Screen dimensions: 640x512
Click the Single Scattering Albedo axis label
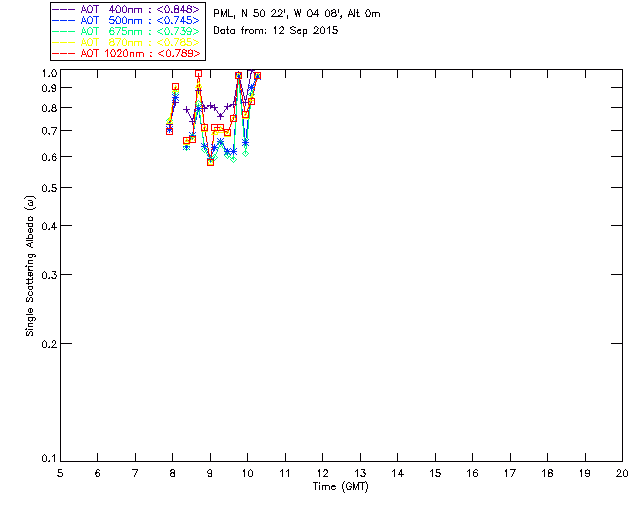(30, 265)
